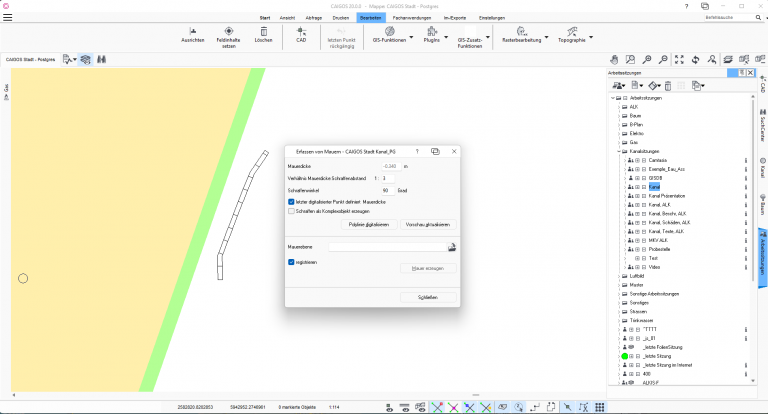768x414 pixels.
Task: Enable 'Schraffen als Komplexobjekt erzeugen' checkbox
Action: (x=291, y=211)
